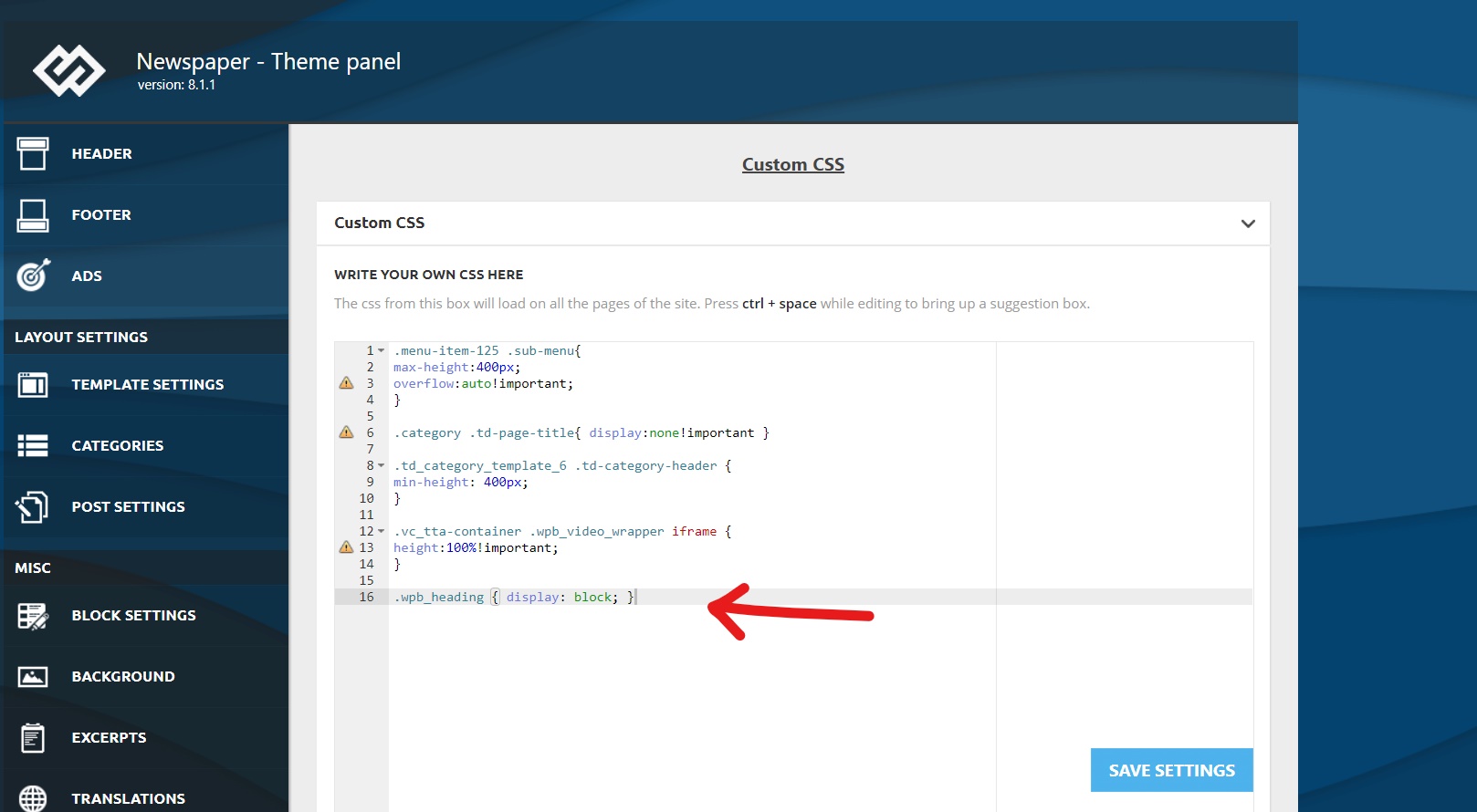Place cursor on line 16 wpb_heading rule

pyautogui.click(x=515, y=597)
